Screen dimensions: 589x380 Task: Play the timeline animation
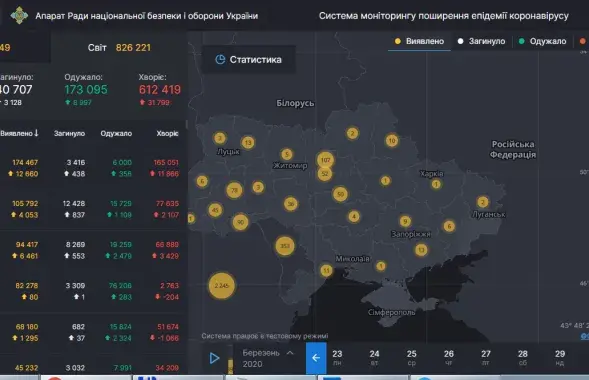coord(214,358)
